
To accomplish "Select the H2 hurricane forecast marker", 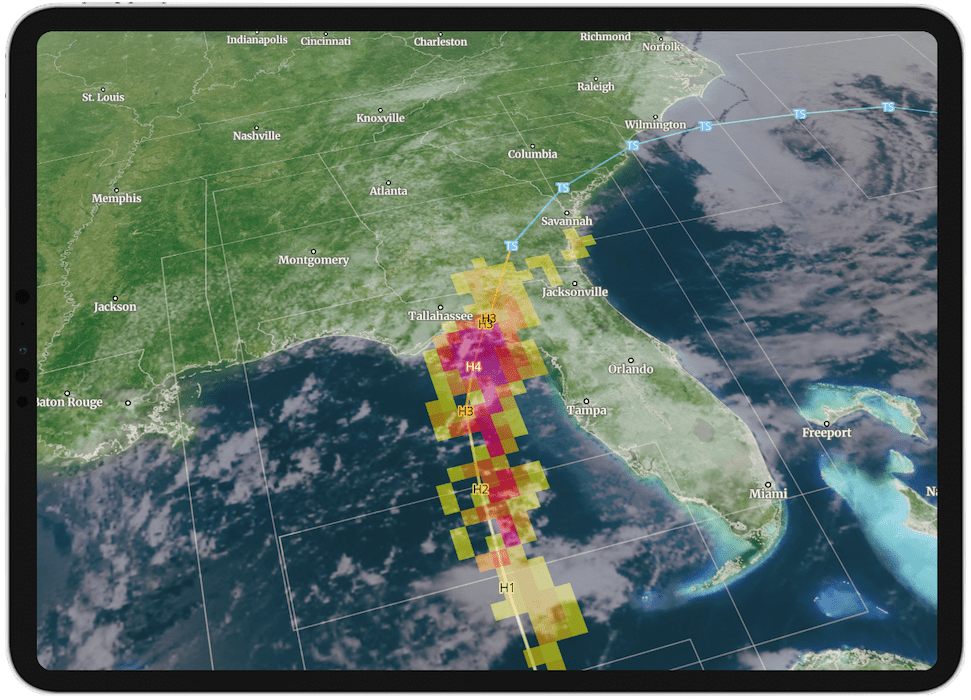I will click(480, 489).
